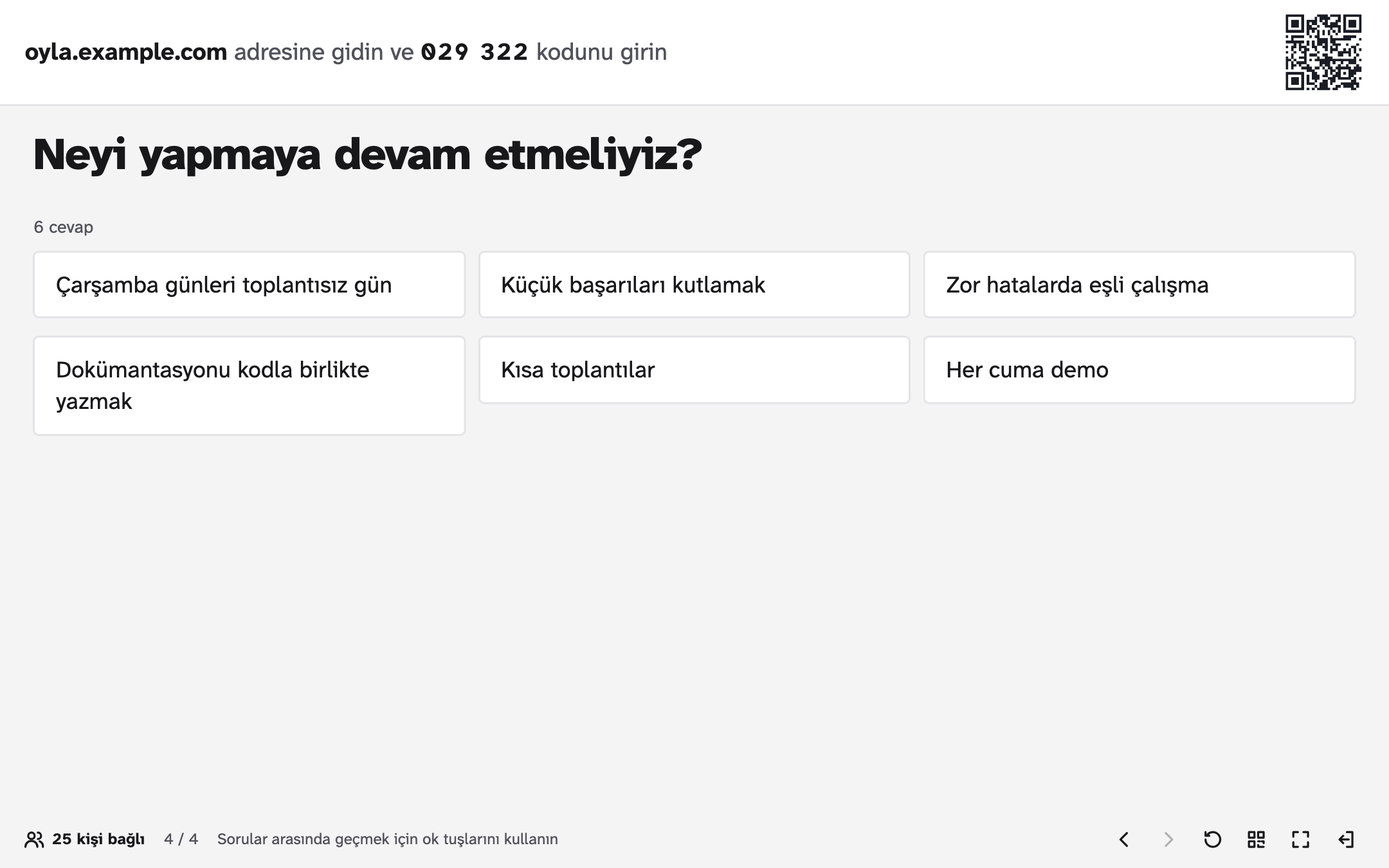This screenshot has width=1389, height=868.
Task: Click the arrow keys hint text
Action: coord(388,840)
